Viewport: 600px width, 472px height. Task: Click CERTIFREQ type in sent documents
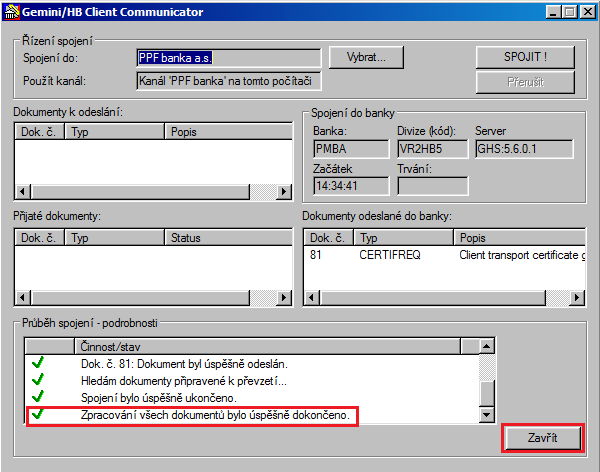(x=390, y=255)
